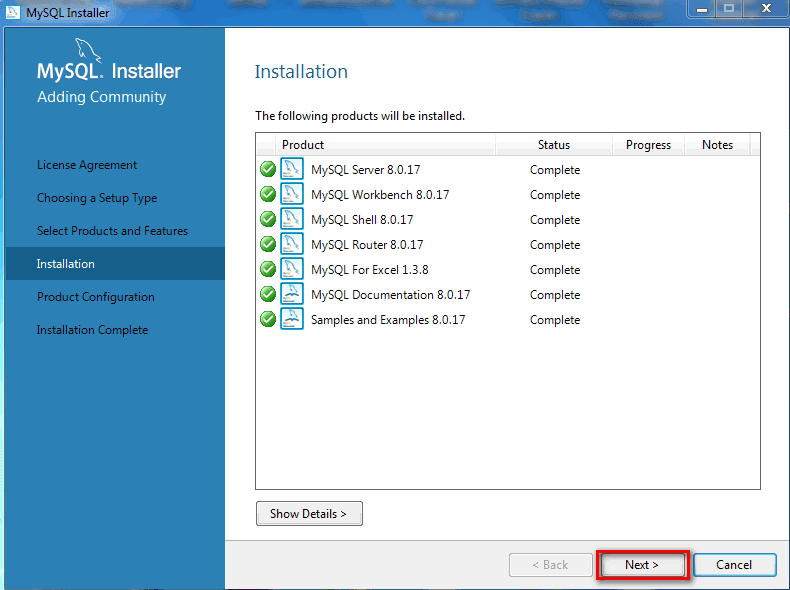The height and width of the screenshot is (590, 790).
Task: Click Complete status of MySQL Shell
Action: [555, 220]
